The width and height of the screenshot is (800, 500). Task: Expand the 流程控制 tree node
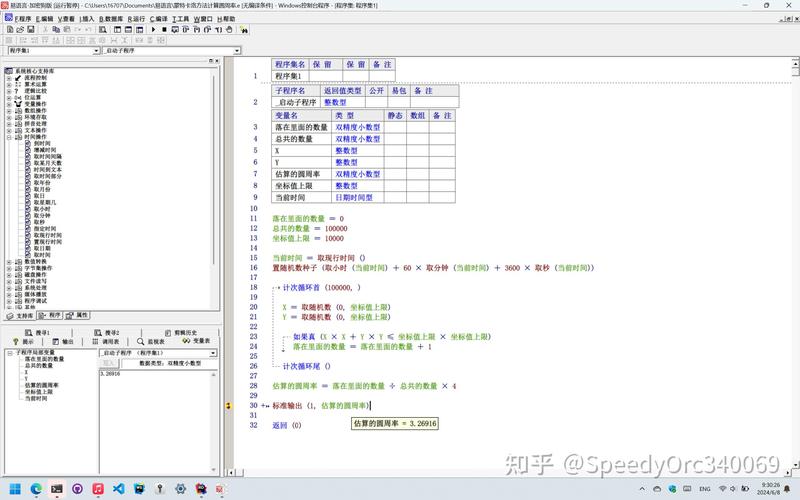tap(9, 78)
